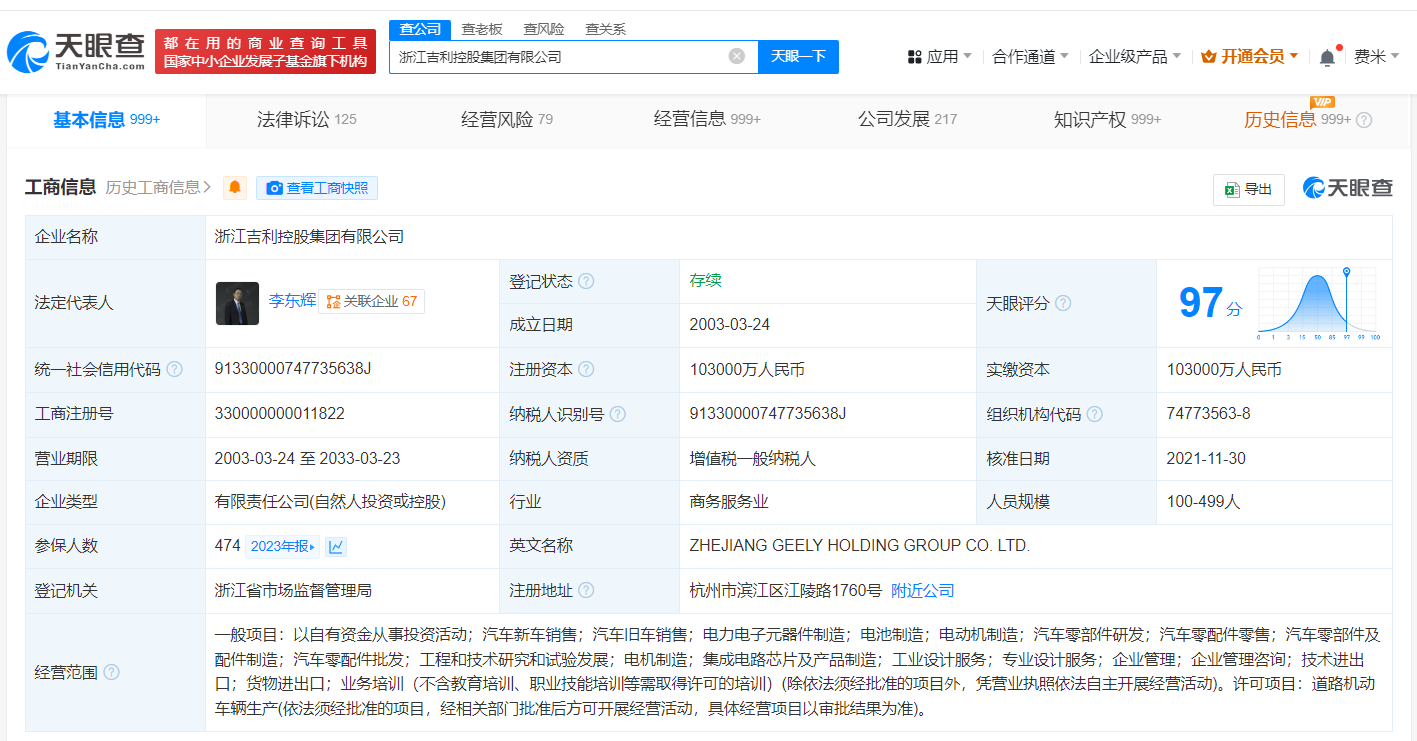Viewport: 1417px width, 741px height.
Task: Open the trend chart icon beside 参保人数
Action: tap(336, 546)
